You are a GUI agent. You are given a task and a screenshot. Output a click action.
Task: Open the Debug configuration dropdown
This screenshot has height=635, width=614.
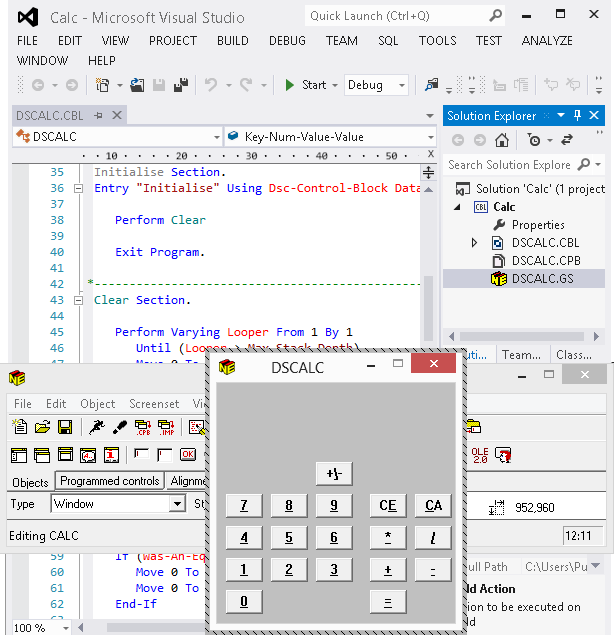tap(376, 86)
